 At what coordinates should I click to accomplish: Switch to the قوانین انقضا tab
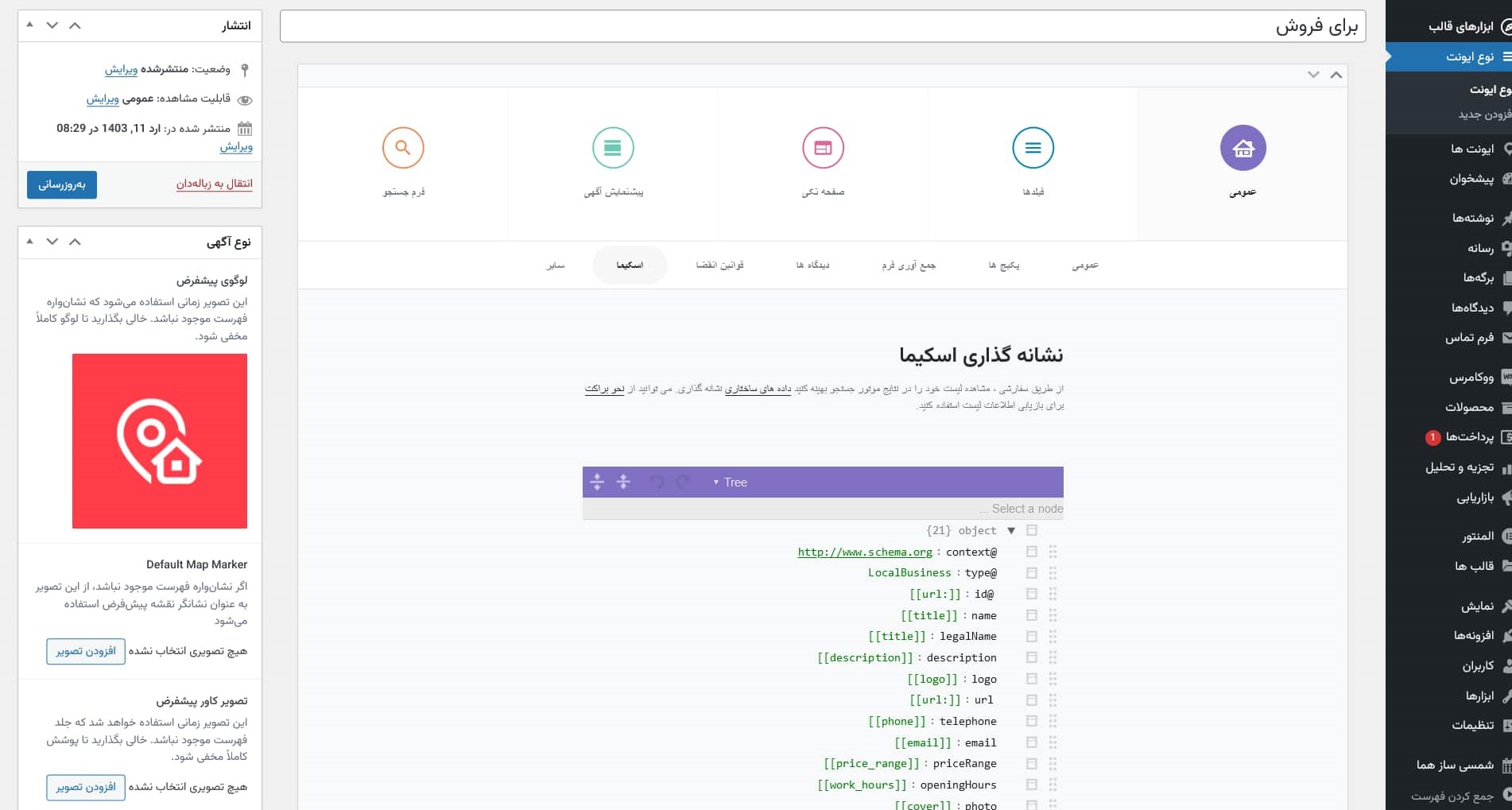(719, 265)
